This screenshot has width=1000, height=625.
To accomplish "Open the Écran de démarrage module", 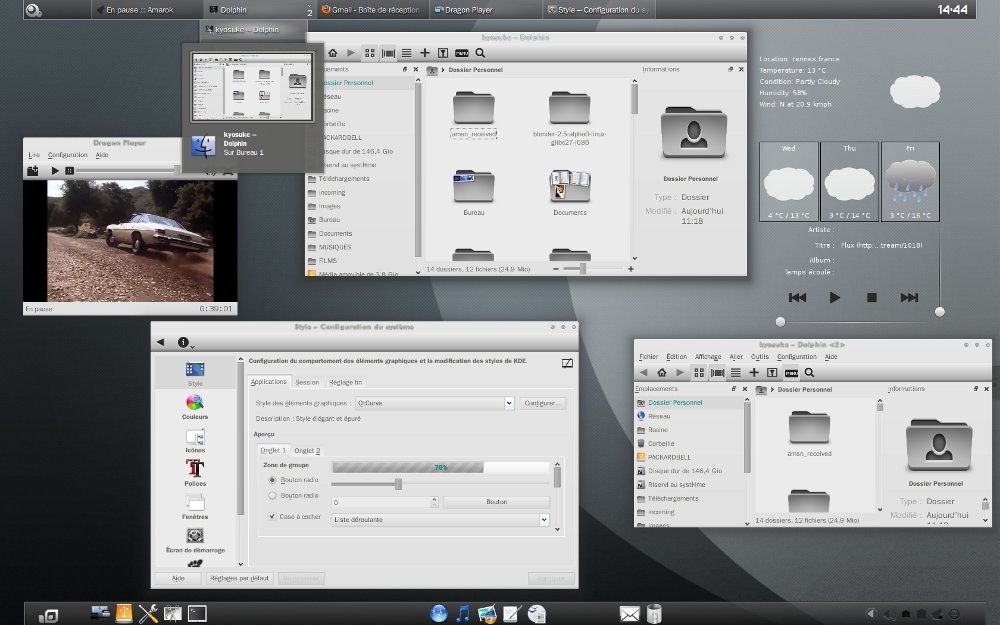I will point(195,540).
